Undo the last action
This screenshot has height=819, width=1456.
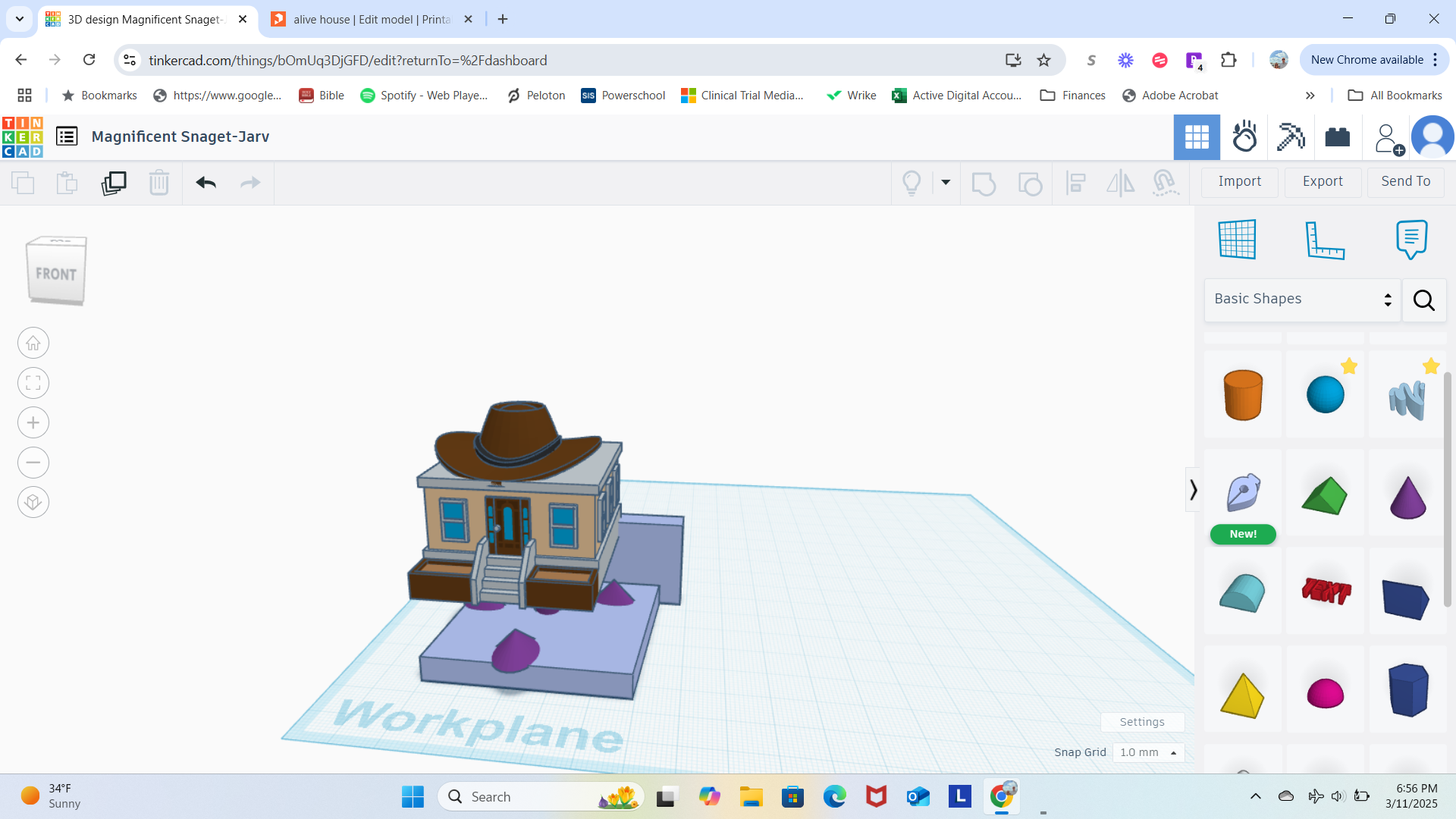[206, 183]
